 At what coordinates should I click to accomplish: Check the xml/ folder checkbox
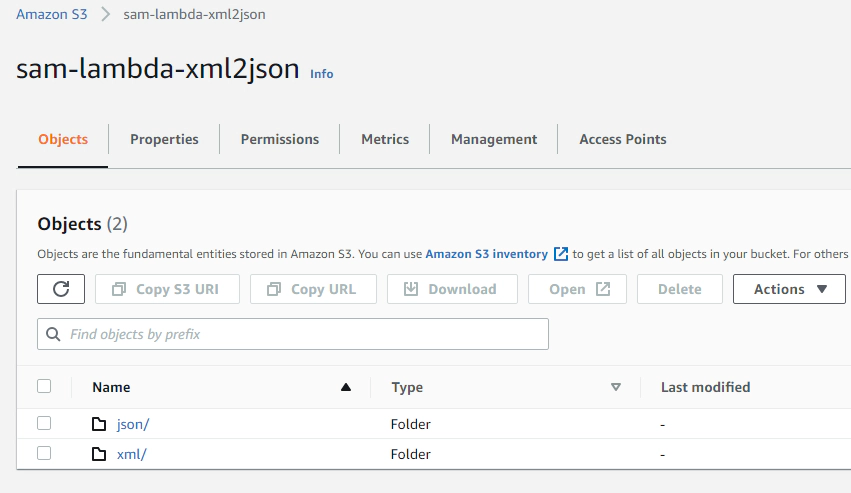44,453
